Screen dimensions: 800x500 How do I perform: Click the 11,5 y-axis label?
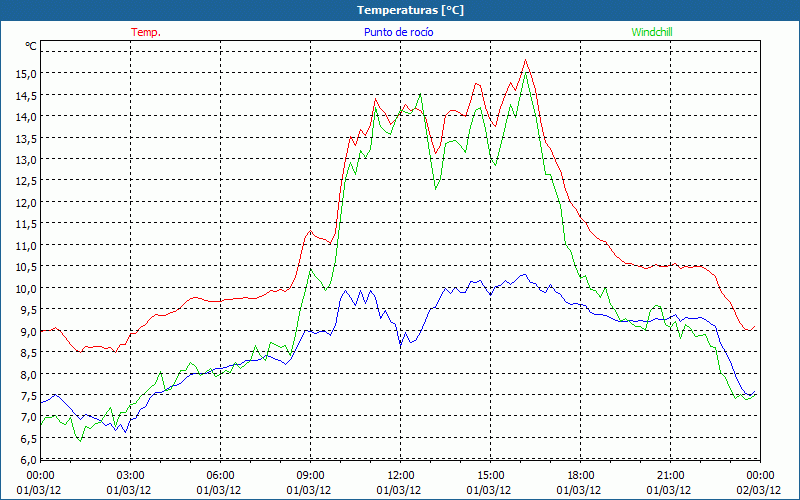(x=28, y=223)
